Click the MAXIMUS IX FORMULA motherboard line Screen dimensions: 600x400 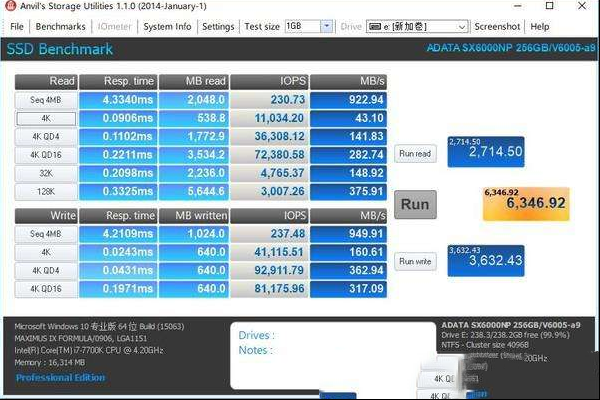80,338
